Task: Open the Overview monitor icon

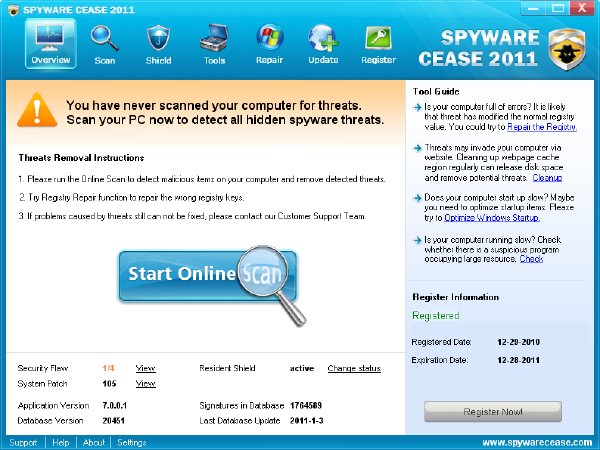Action: [51, 44]
